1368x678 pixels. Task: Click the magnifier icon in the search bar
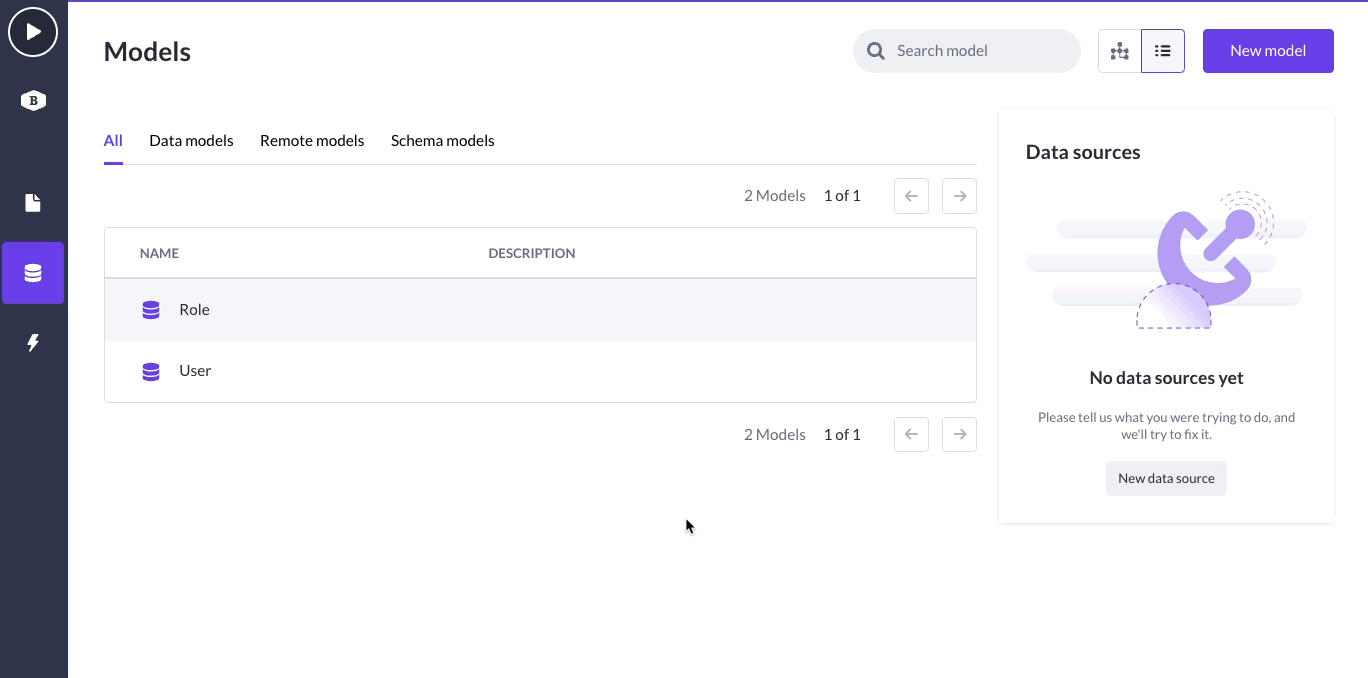pyautogui.click(x=875, y=50)
